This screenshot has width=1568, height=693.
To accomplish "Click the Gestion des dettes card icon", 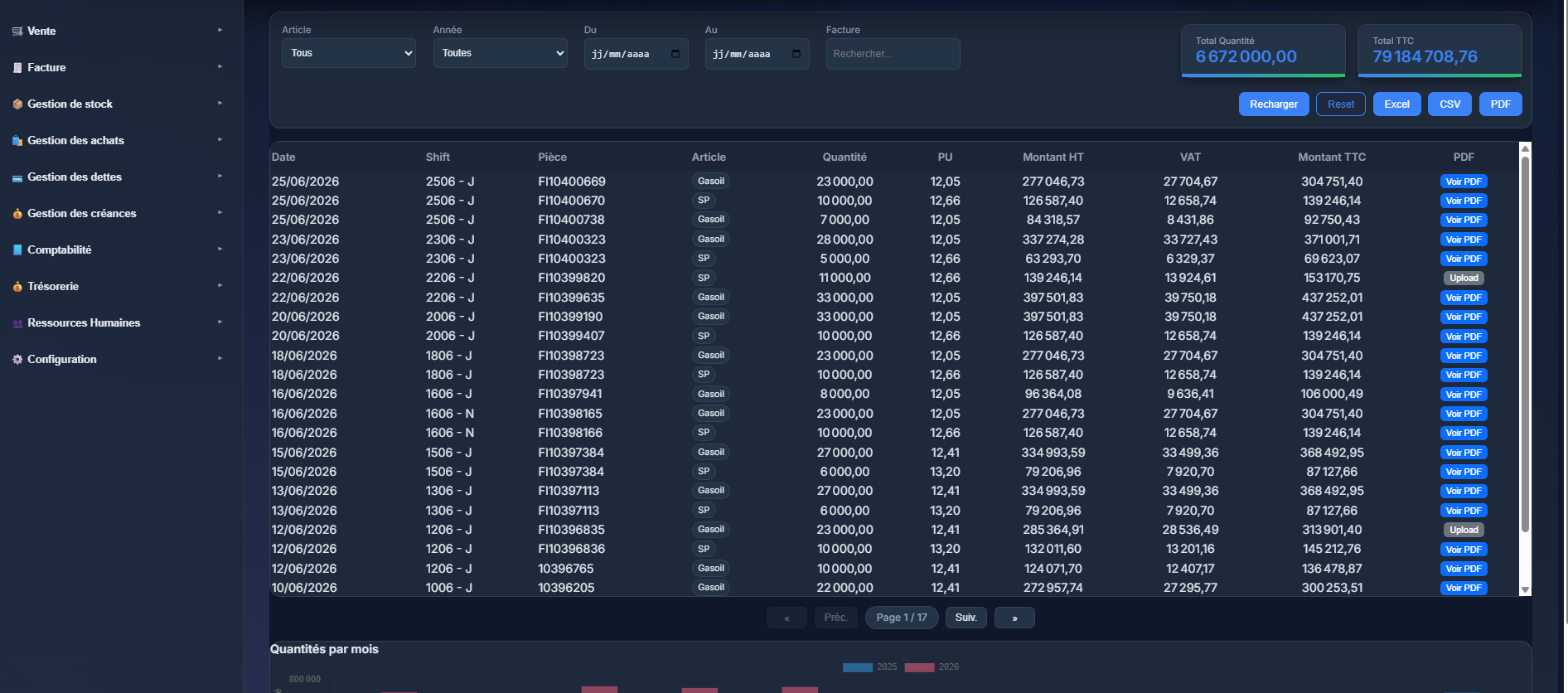I will click(x=17, y=177).
